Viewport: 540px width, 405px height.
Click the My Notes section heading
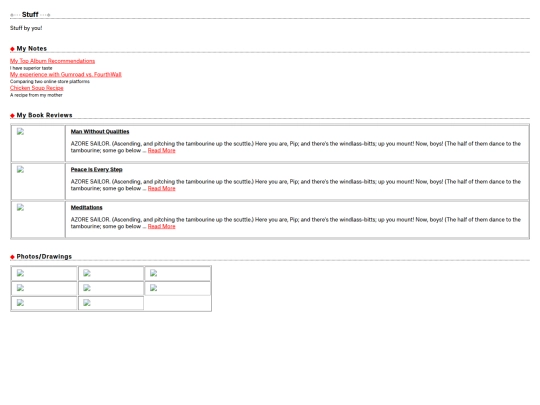[32, 49]
